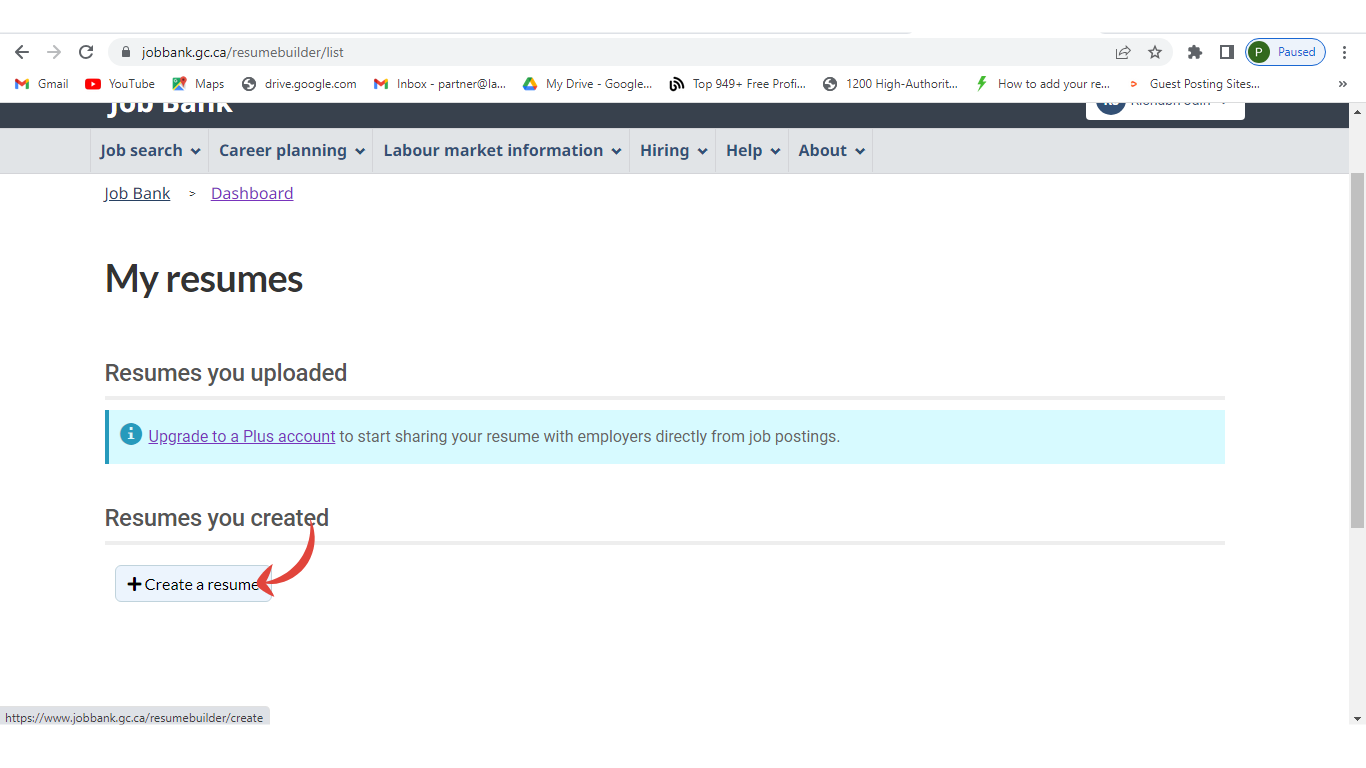Open the Maps bookmark
1366x768 pixels.
(x=198, y=84)
